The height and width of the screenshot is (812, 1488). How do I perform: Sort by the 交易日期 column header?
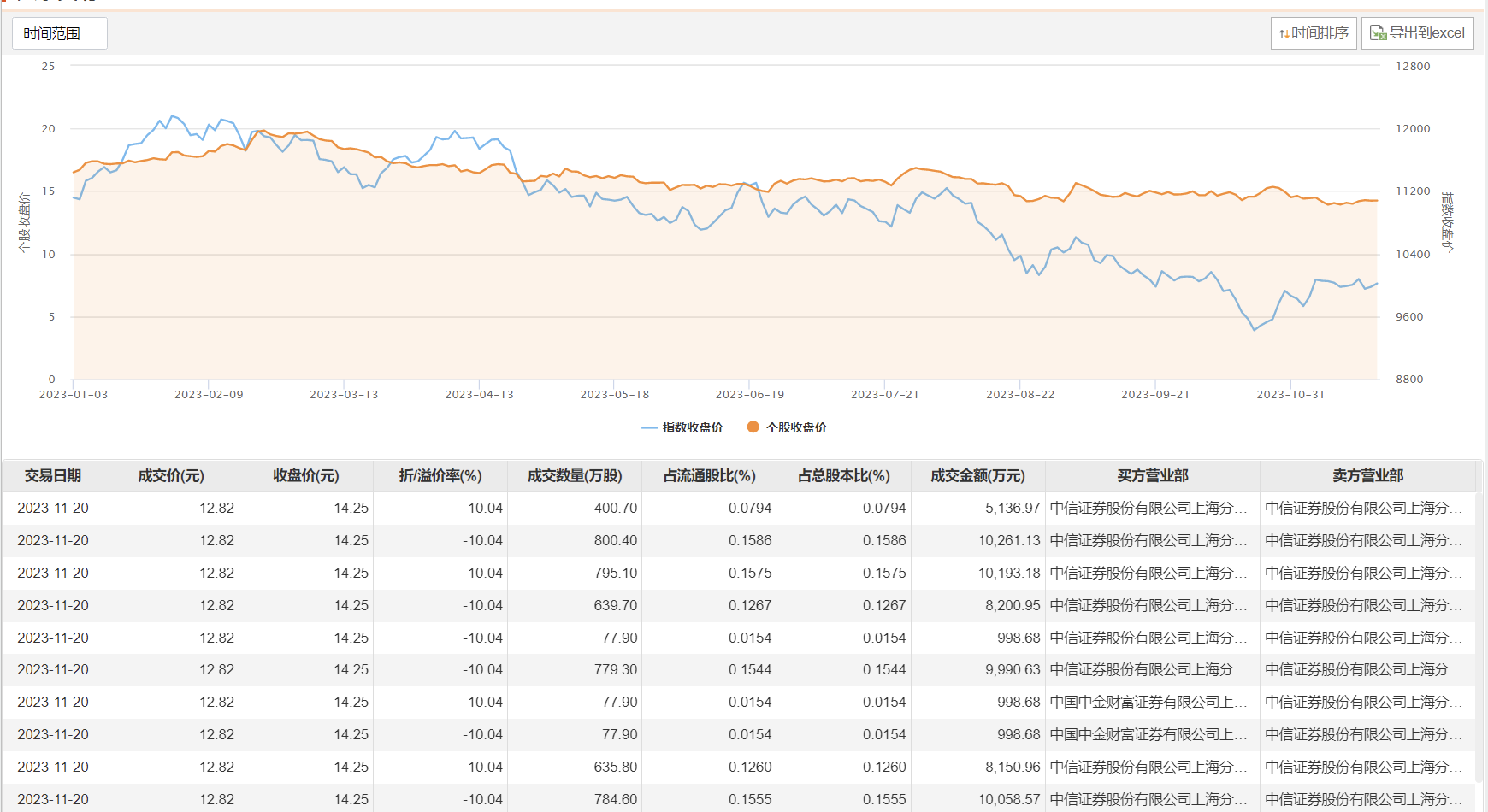point(53,476)
